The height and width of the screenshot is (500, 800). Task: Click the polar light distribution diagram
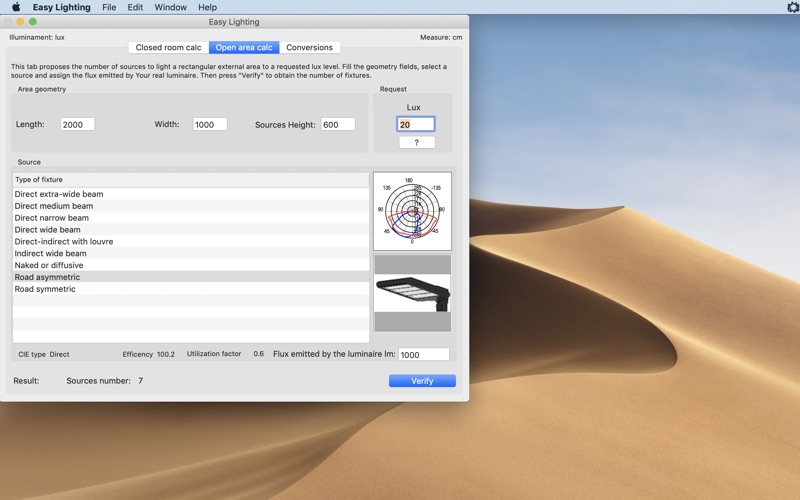click(x=412, y=211)
